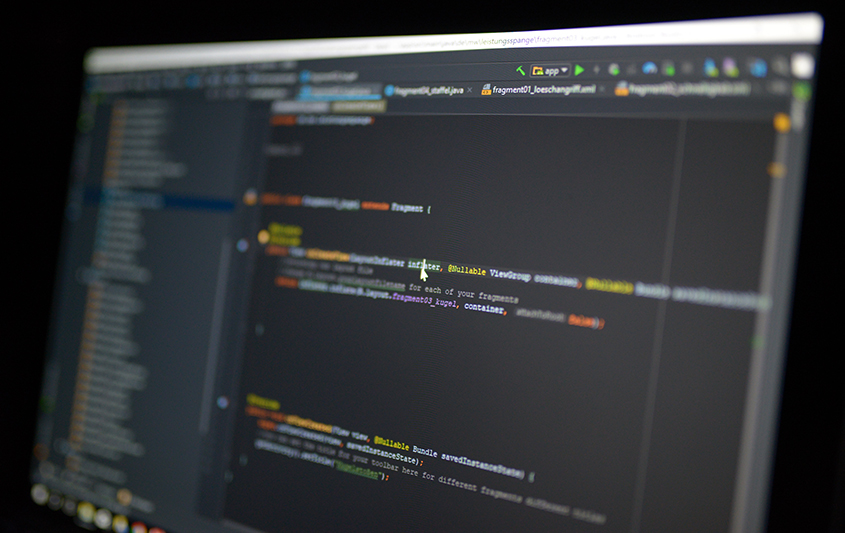Click the orange warning indicator above editor scrollbar
Image resolution: width=845 pixels, height=533 pixels.
[782, 122]
